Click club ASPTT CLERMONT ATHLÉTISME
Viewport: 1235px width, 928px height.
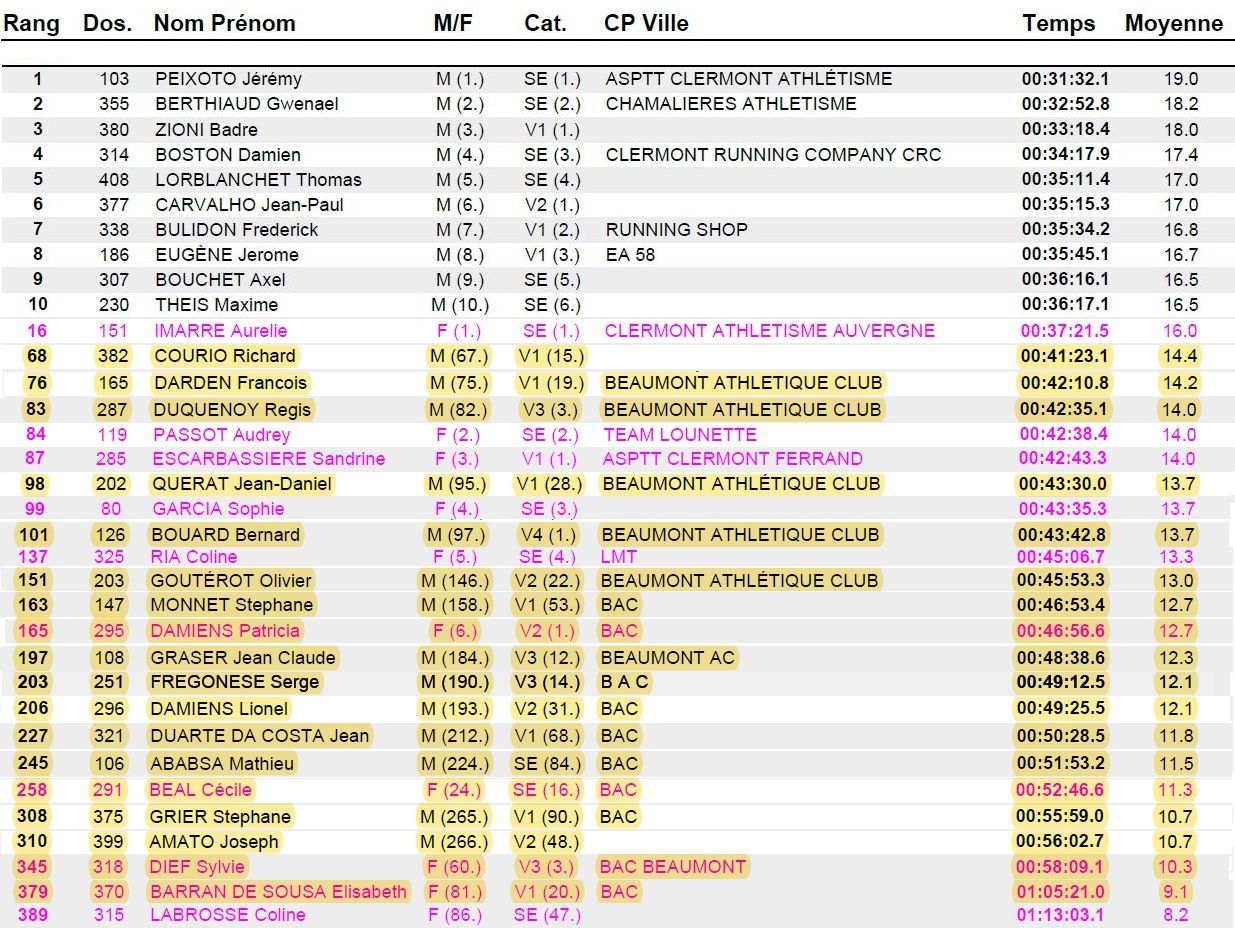click(x=749, y=79)
